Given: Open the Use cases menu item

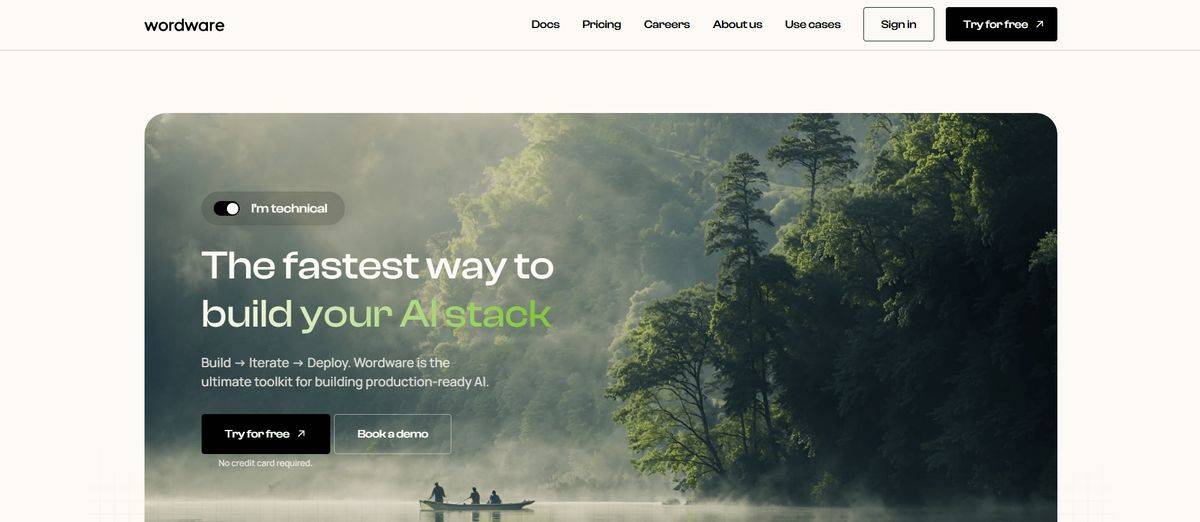Looking at the screenshot, I should coord(812,24).
